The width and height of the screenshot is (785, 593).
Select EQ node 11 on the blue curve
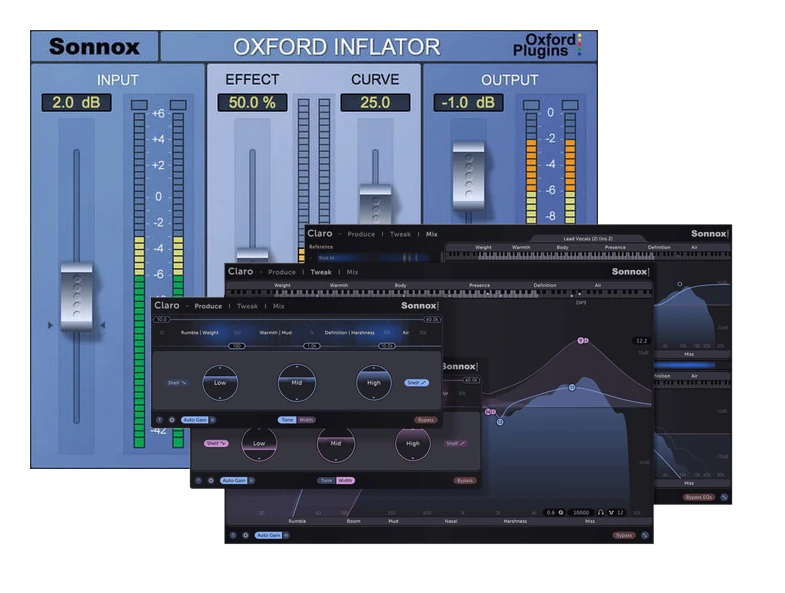pos(572,388)
